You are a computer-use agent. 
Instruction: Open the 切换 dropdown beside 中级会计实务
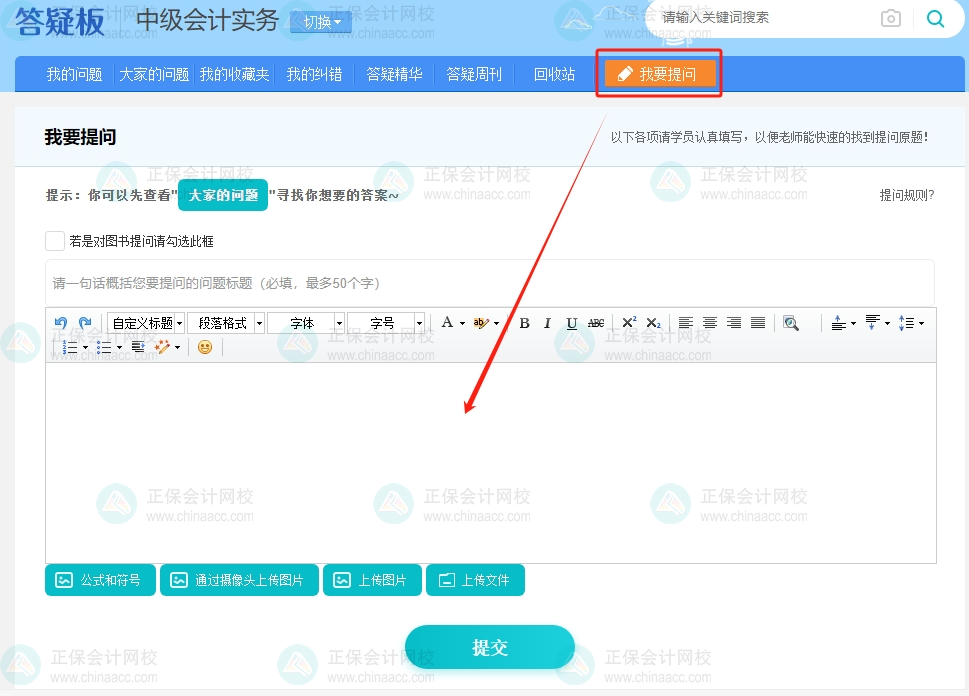[x=320, y=21]
